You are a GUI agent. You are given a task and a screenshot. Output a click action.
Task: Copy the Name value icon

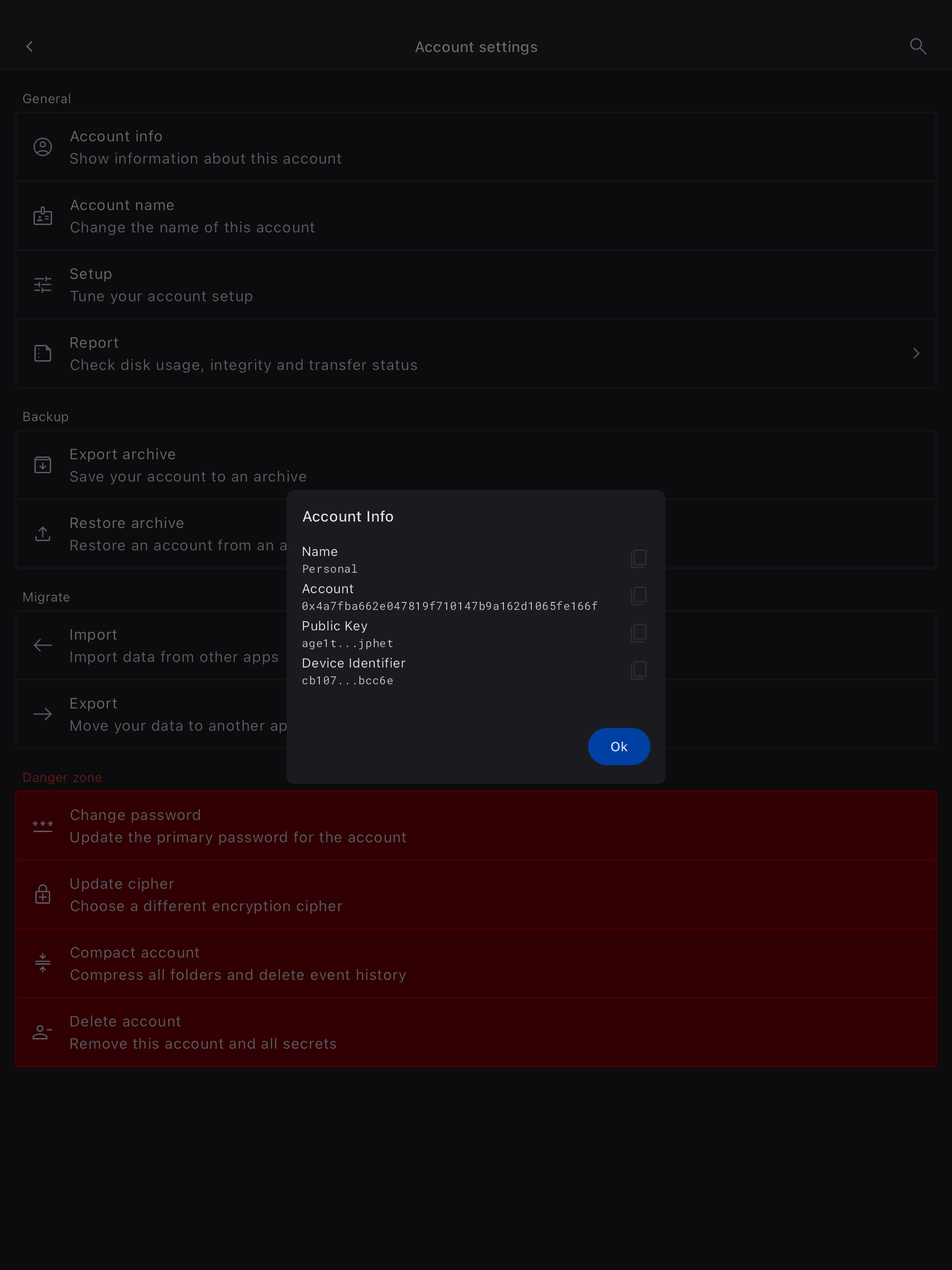(639, 558)
